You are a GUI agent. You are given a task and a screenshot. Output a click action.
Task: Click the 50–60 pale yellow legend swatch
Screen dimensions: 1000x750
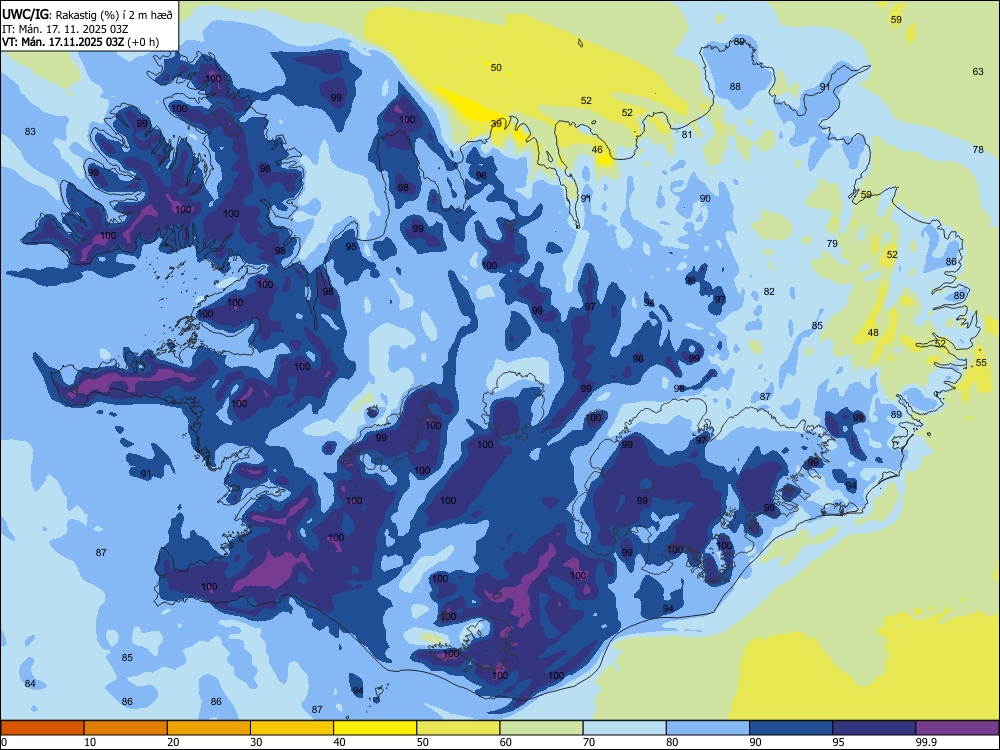click(458, 728)
